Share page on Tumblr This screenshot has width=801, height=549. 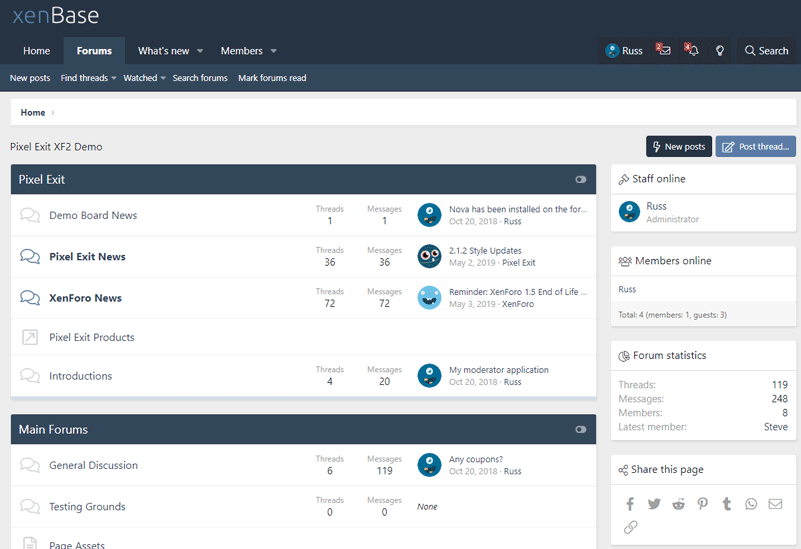click(727, 504)
